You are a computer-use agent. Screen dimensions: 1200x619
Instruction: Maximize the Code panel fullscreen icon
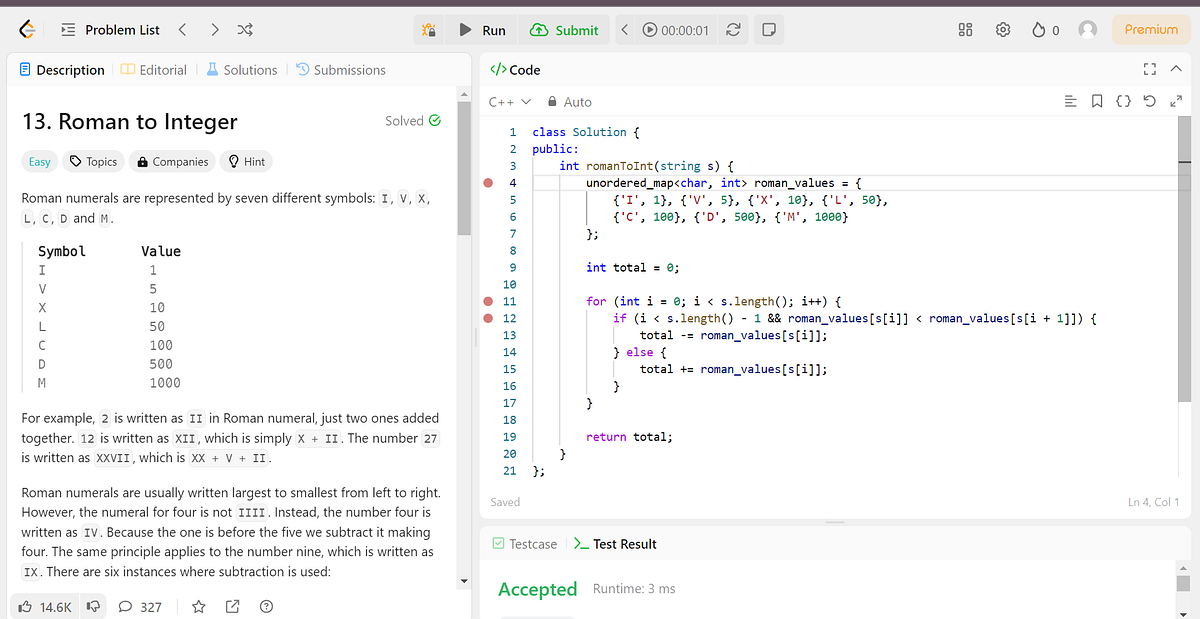[1149, 69]
